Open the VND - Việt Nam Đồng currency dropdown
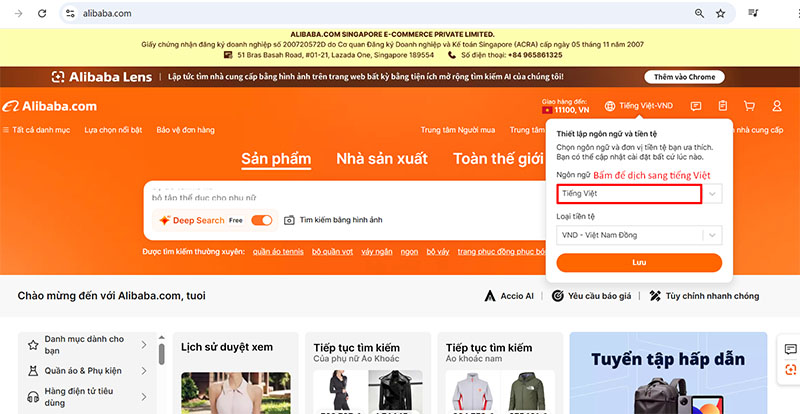The image size is (800, 414). click(638, 235)
